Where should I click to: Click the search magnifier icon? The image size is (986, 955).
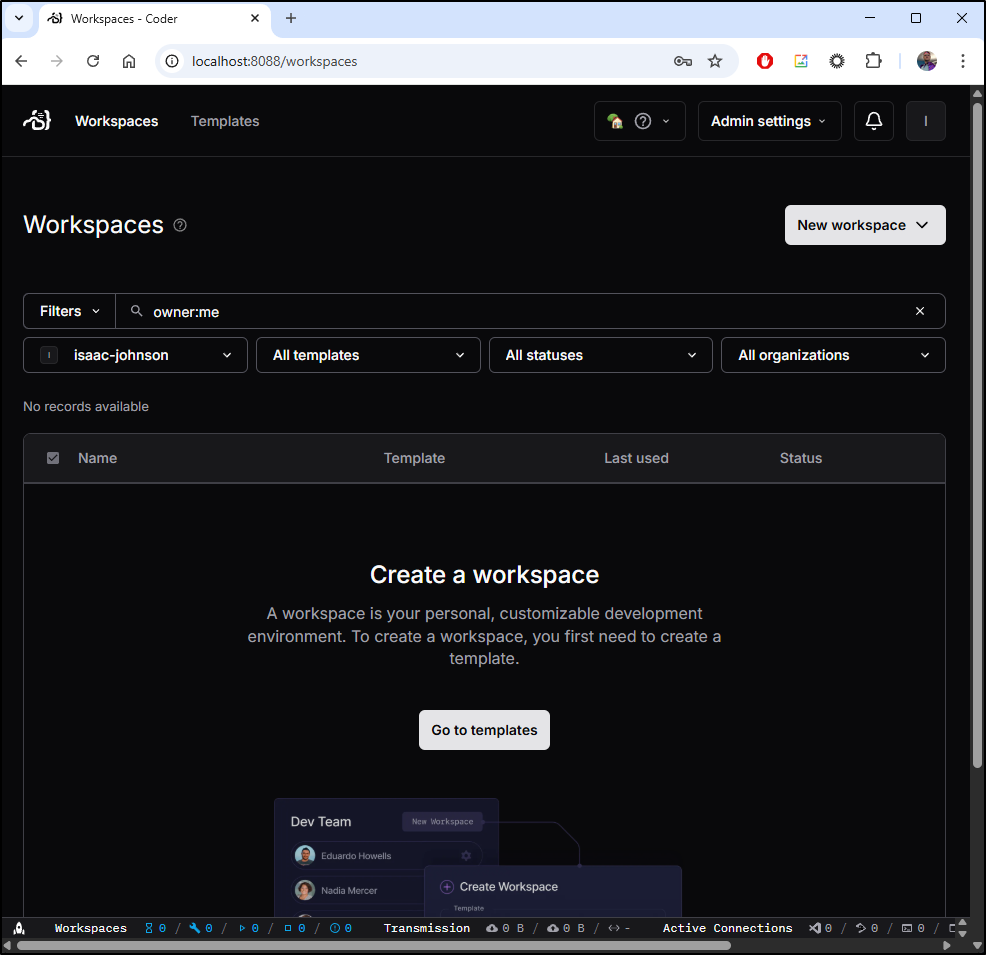pos(136,311)
